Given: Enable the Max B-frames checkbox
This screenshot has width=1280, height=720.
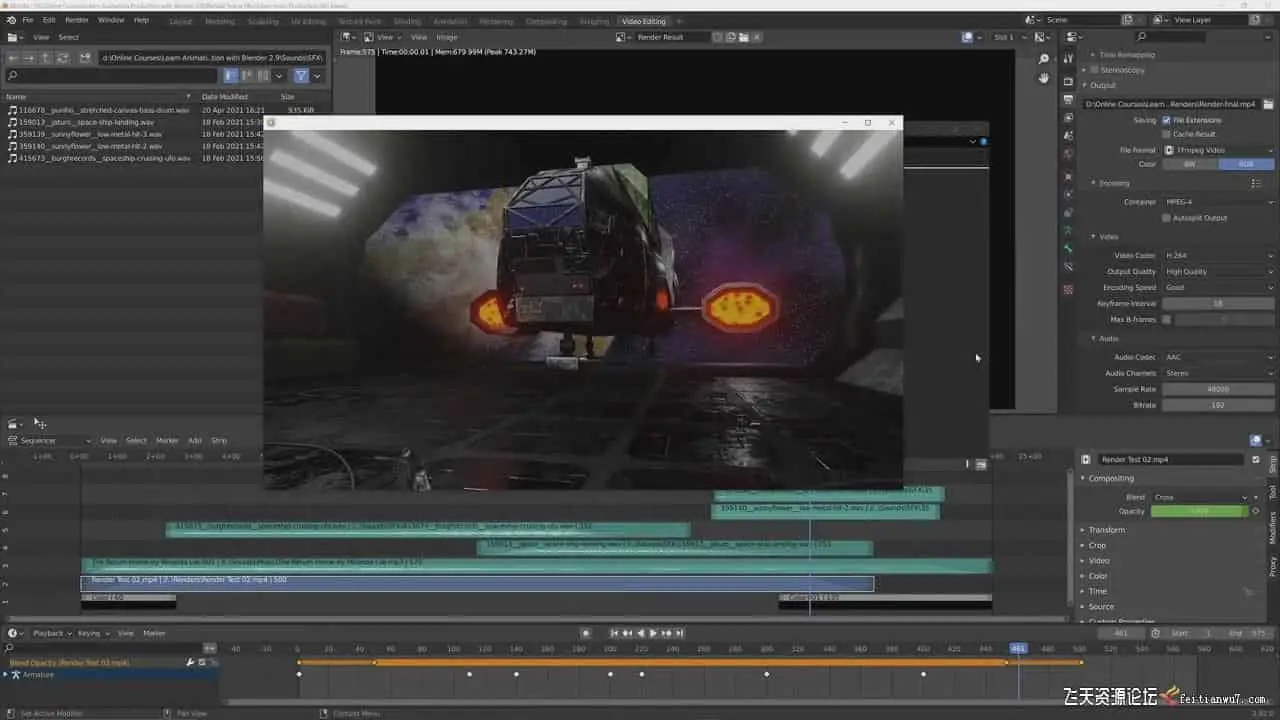Looking at the screenshot, I should (x=1166, y=320).
